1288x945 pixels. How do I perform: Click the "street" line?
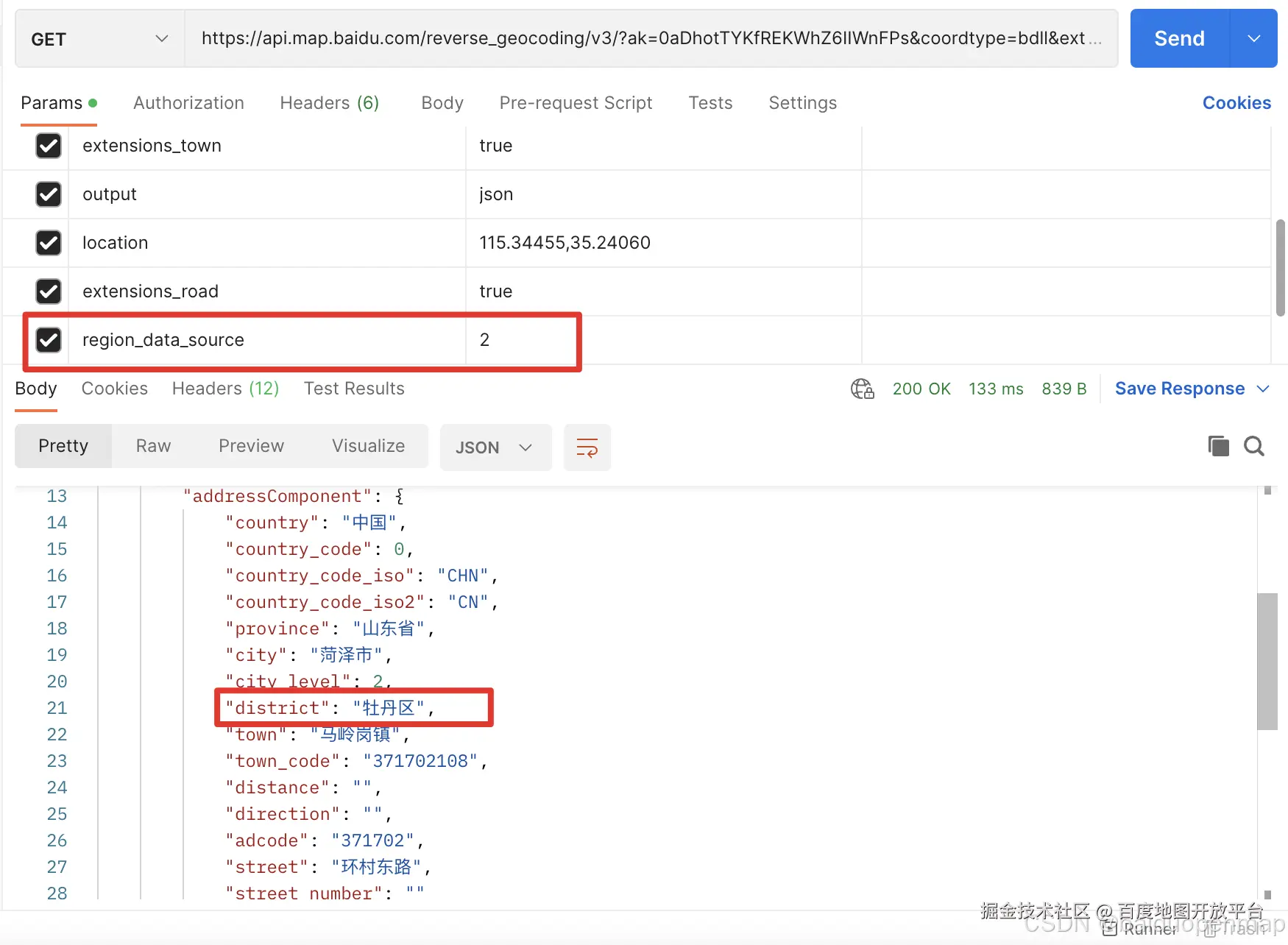coord(328,867)
